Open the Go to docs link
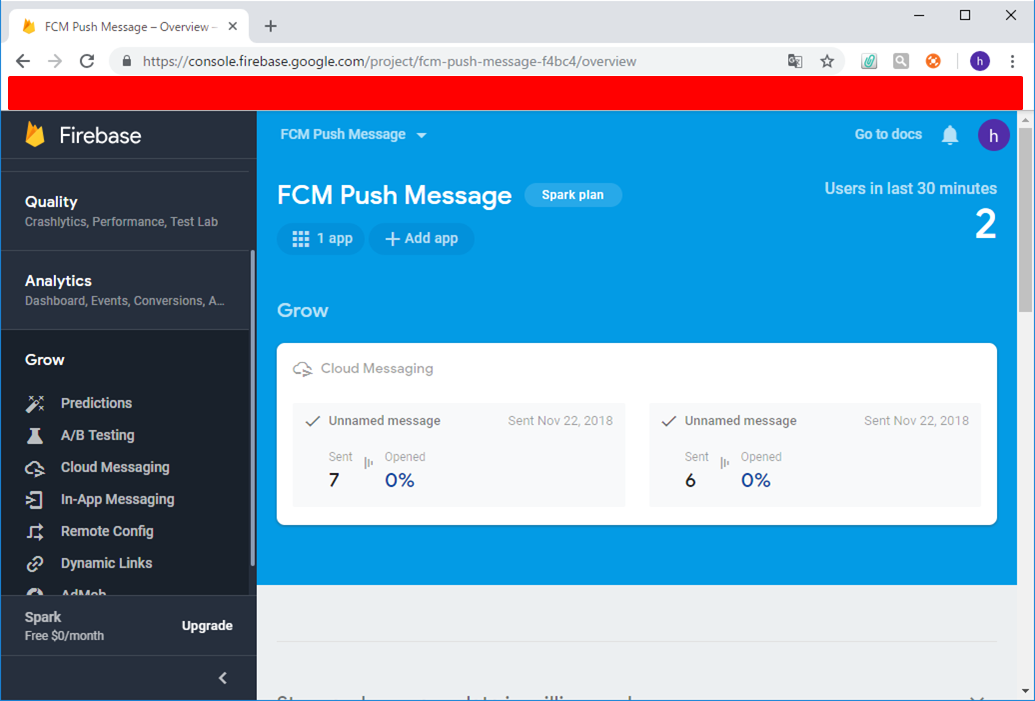The height and width of the screenshot is (701, 1035). click(x=888, y=134)
